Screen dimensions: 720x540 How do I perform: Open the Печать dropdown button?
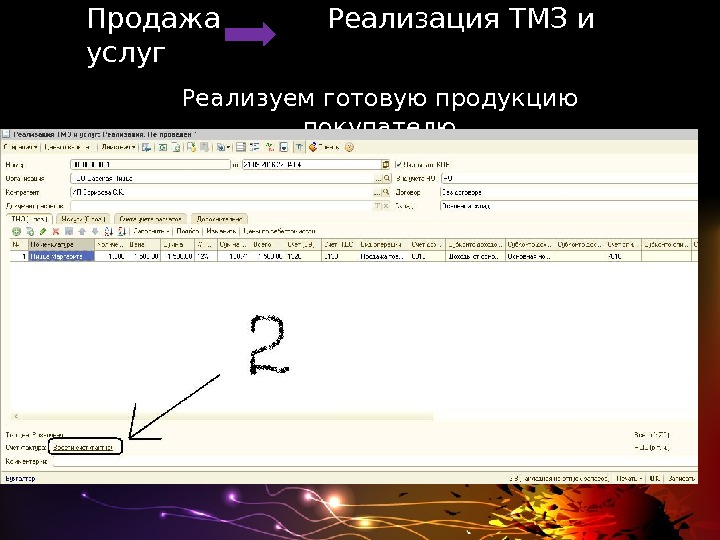[629, 478]
